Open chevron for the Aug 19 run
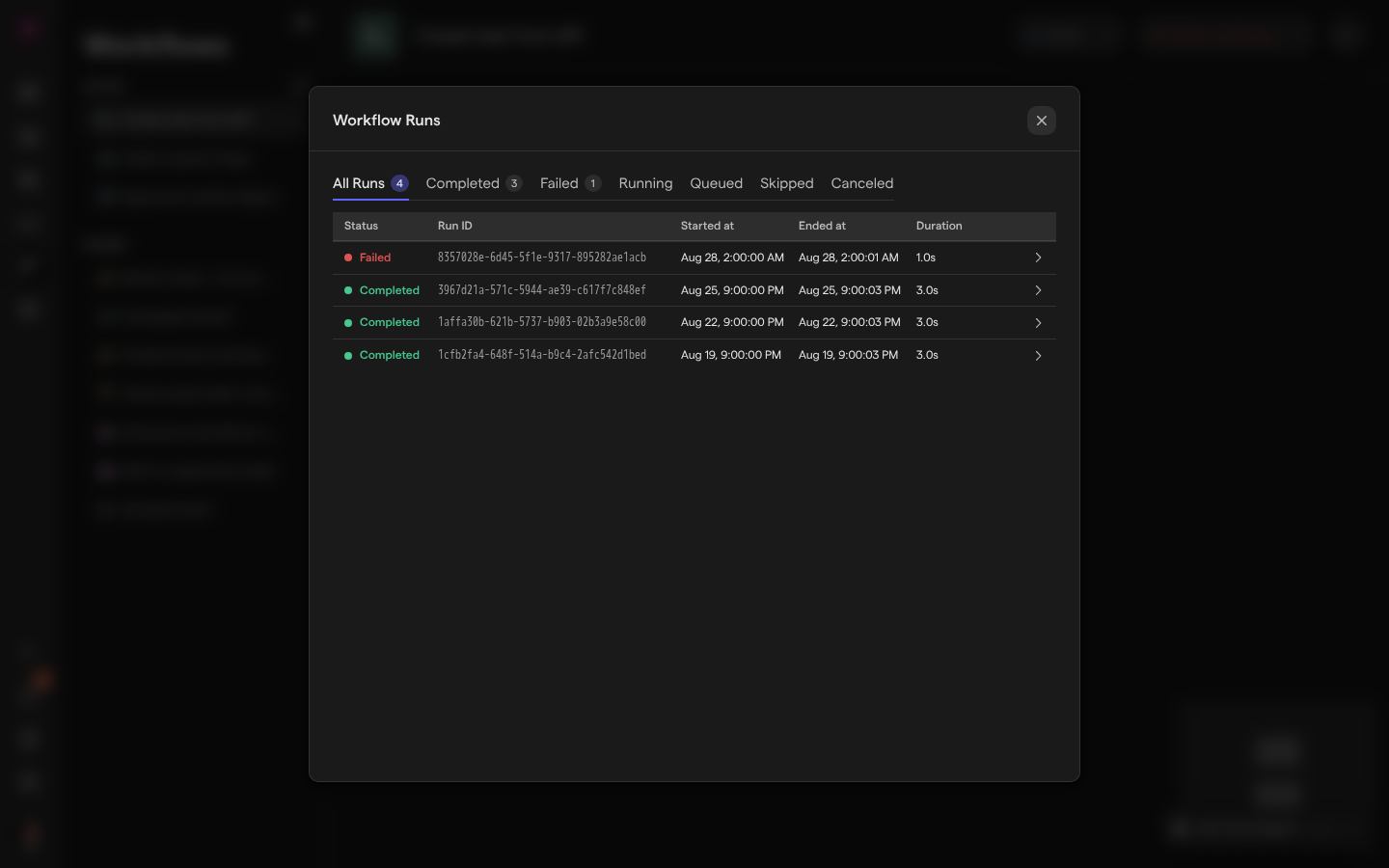This screenshot has width=1389, height=868. (1038, 356)
